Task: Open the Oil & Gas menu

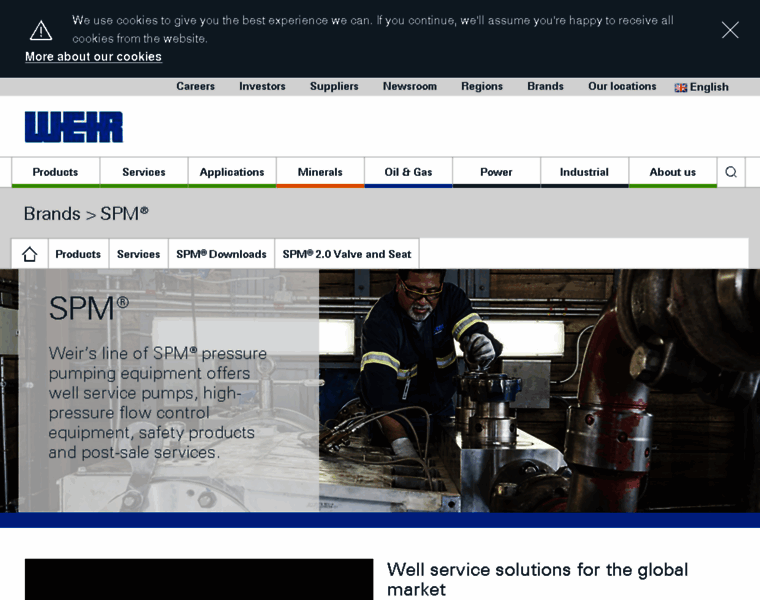Action: tap(408, 172)
